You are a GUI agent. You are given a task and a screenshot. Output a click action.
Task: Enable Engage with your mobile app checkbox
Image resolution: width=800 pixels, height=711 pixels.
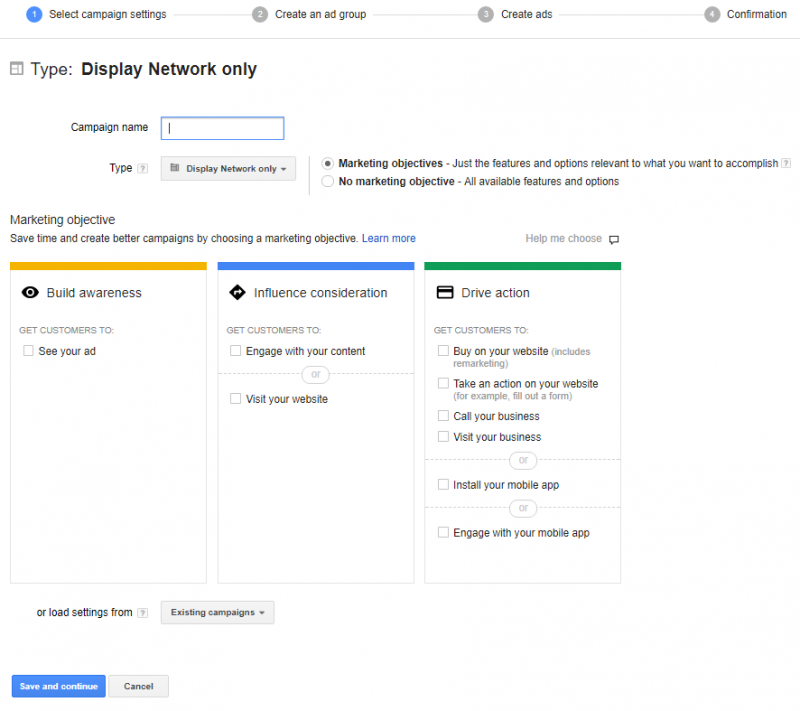(x=443, y=532)
